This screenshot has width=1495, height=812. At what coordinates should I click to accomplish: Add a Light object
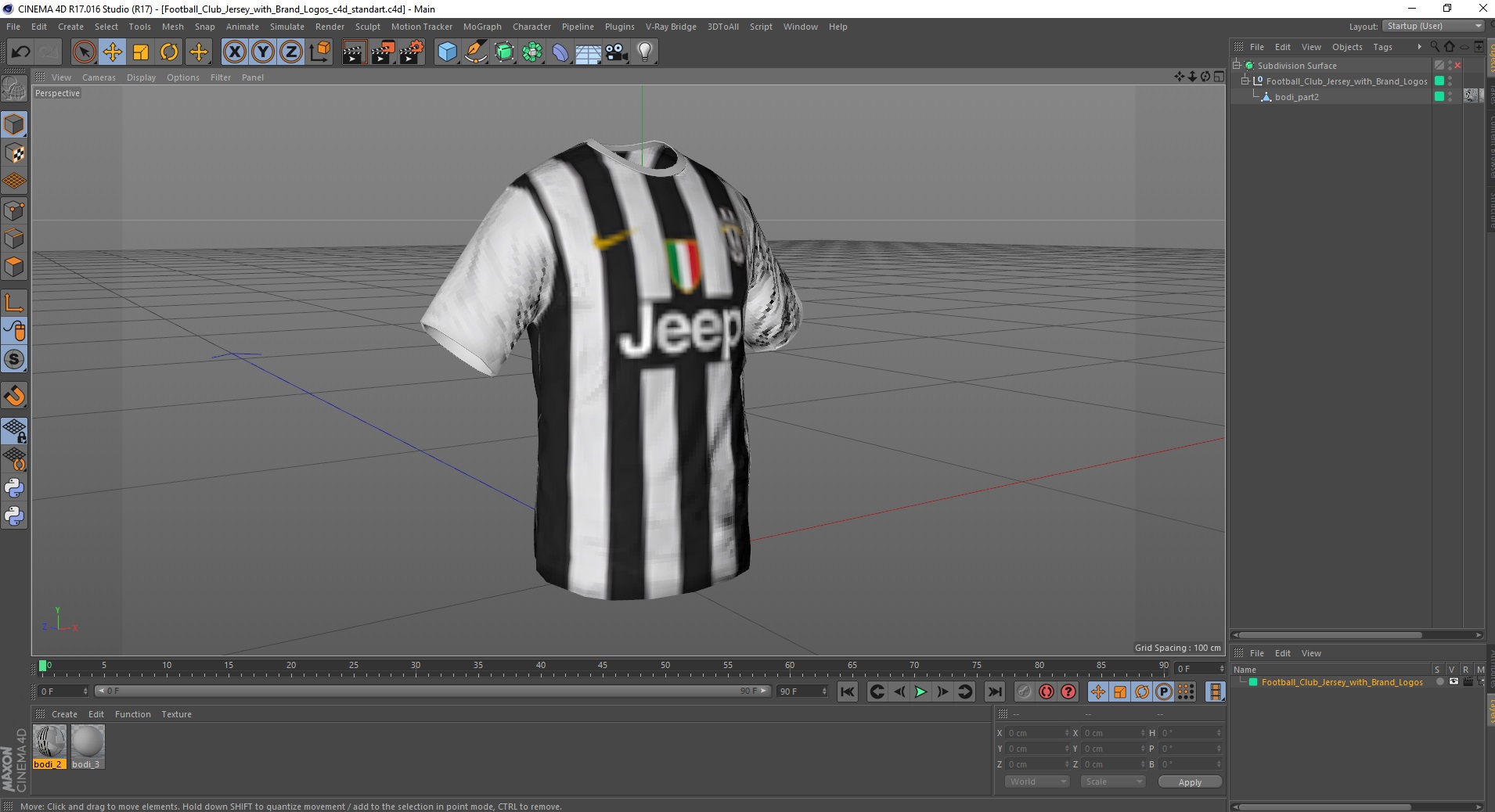tap(645, 52)
